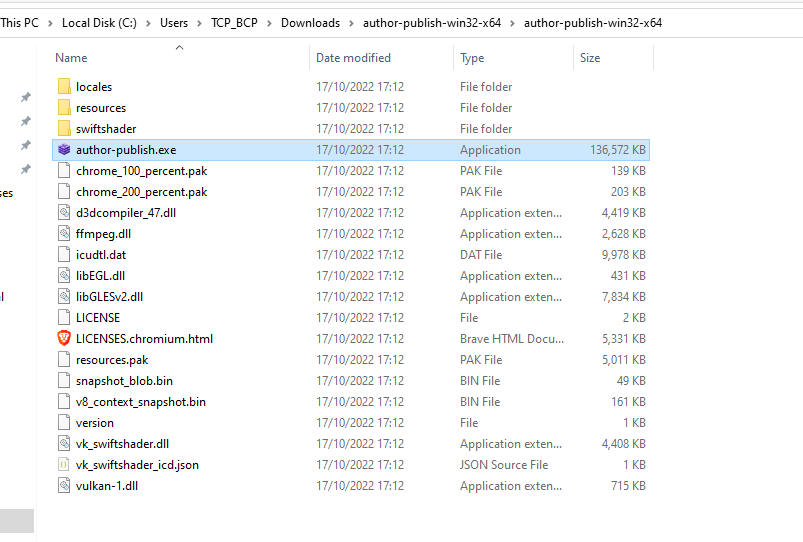Sort files by Size column header
The image size is (803, 542).
point(590,58)
